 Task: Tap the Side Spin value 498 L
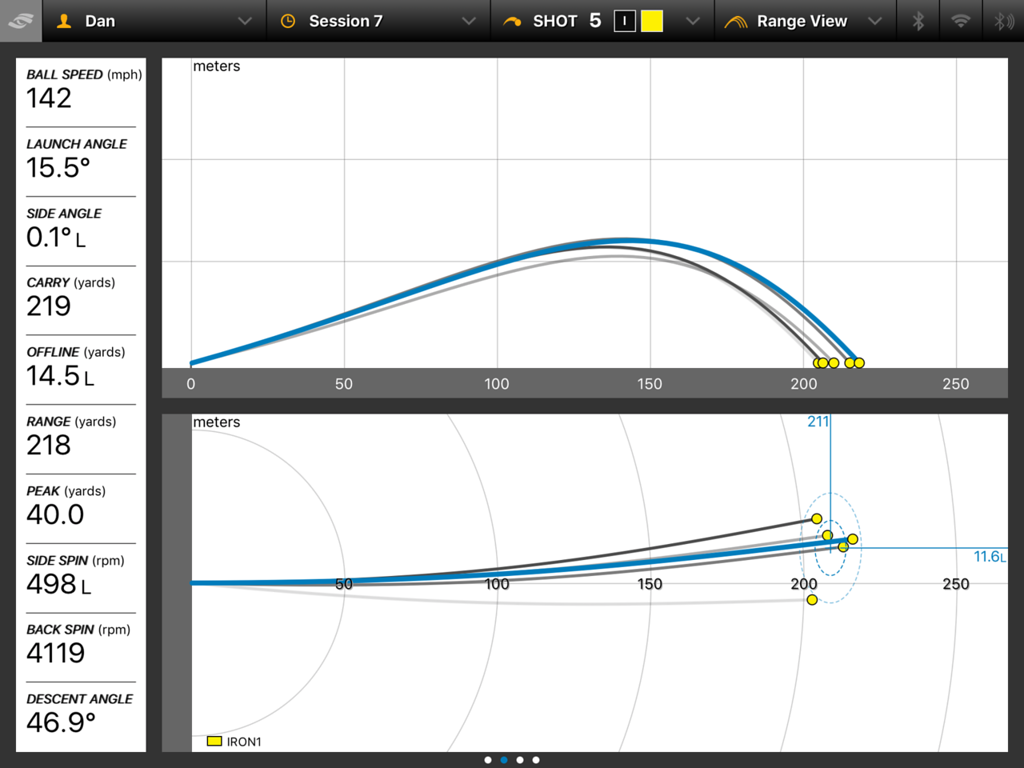pos(59,584)
